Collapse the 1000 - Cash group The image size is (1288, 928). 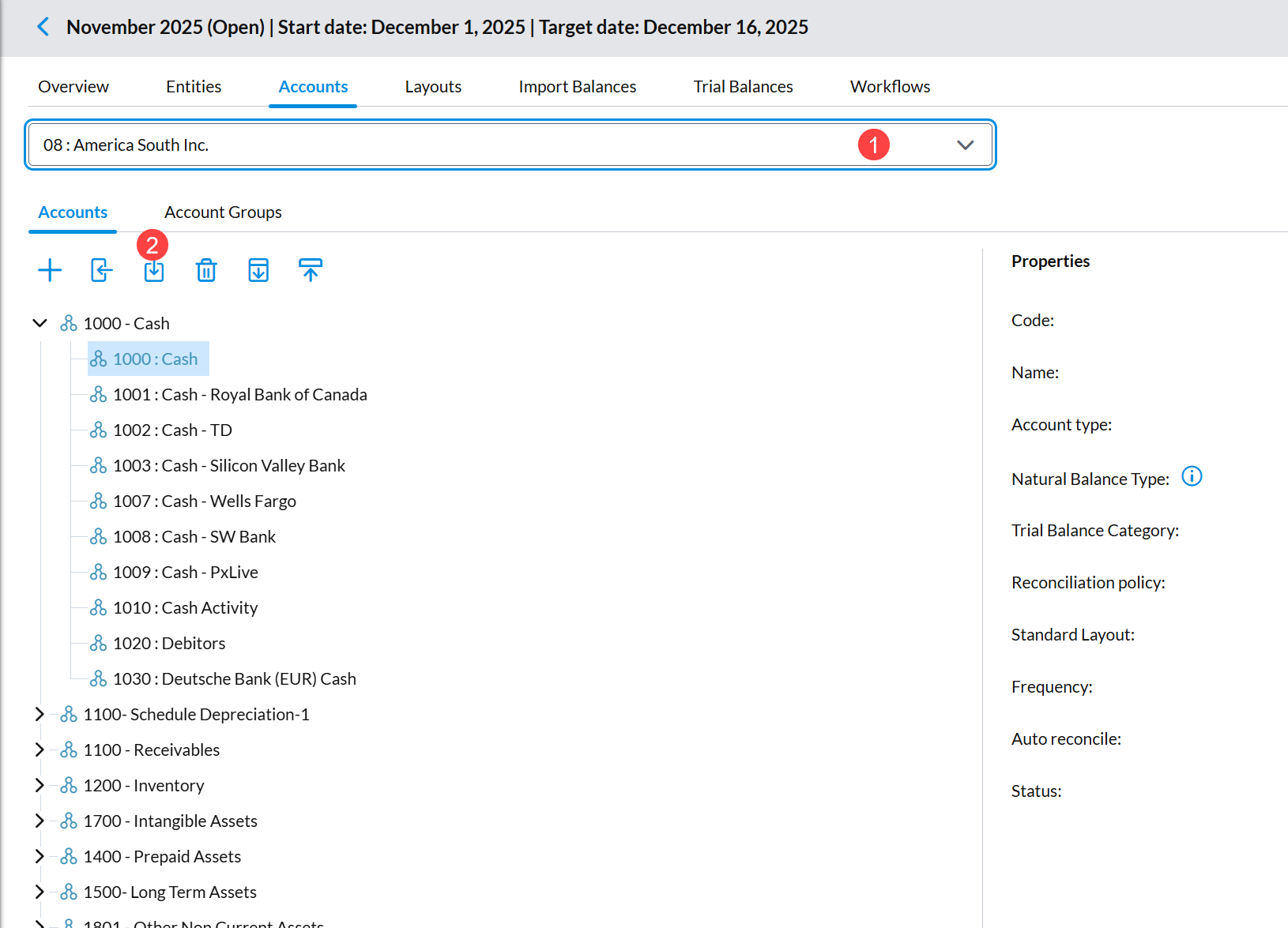point(40,323)
